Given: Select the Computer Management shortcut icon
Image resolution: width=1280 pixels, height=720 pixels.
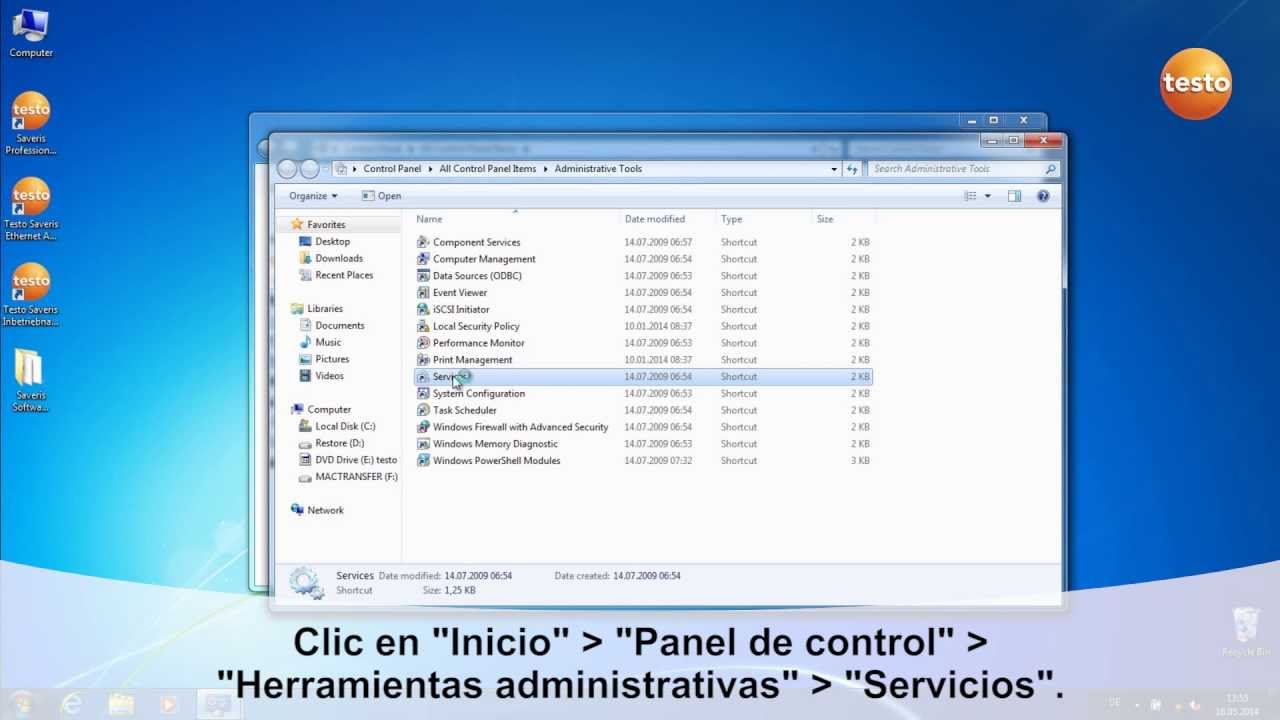Looking at the screenshot, I should coord(423,259).
